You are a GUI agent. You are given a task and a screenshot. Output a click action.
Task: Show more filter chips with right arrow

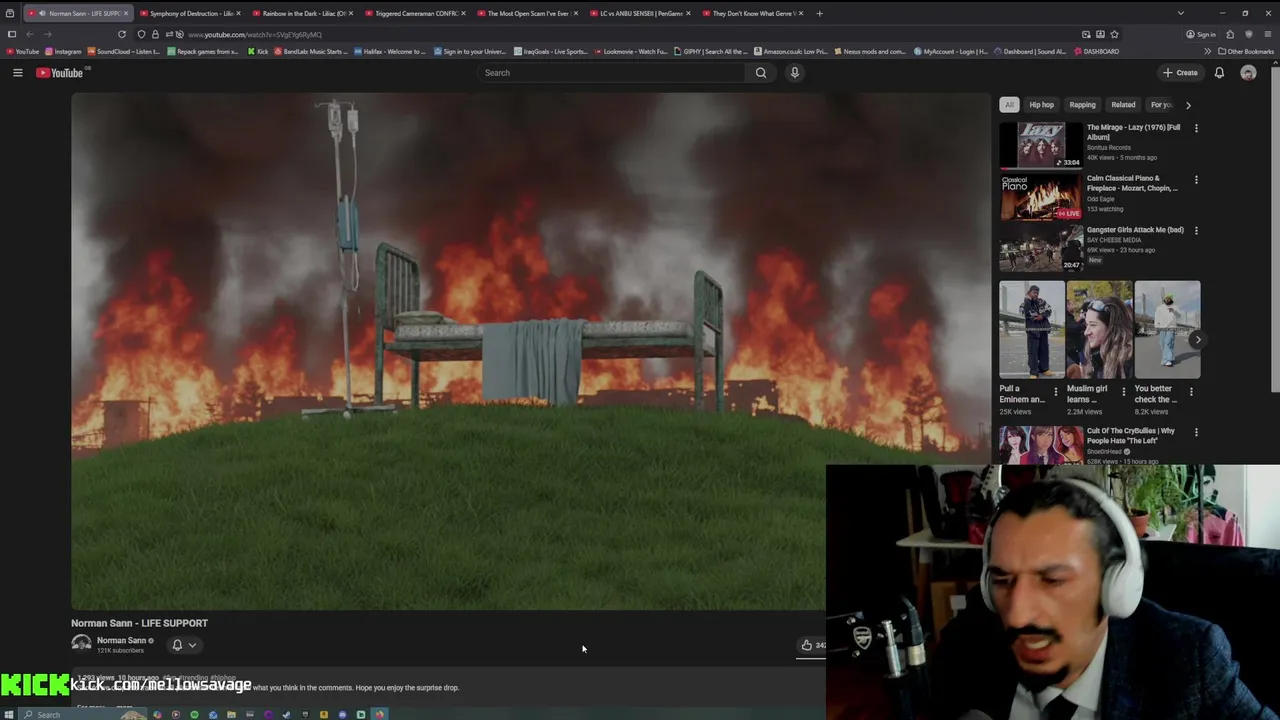1188,105
